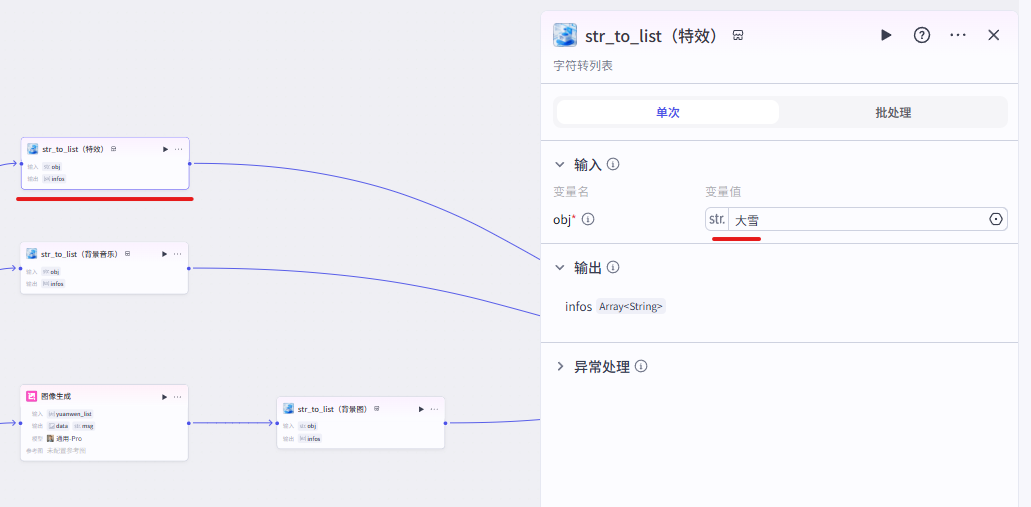1031x507 pixels.
Task: Click the info icon beside 输入
Action: tap(613, 164)
